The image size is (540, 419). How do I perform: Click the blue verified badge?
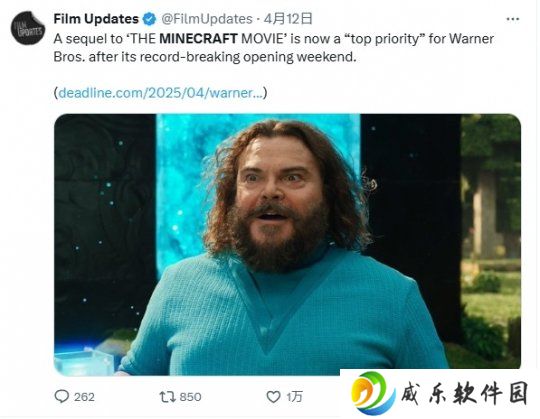149,19
